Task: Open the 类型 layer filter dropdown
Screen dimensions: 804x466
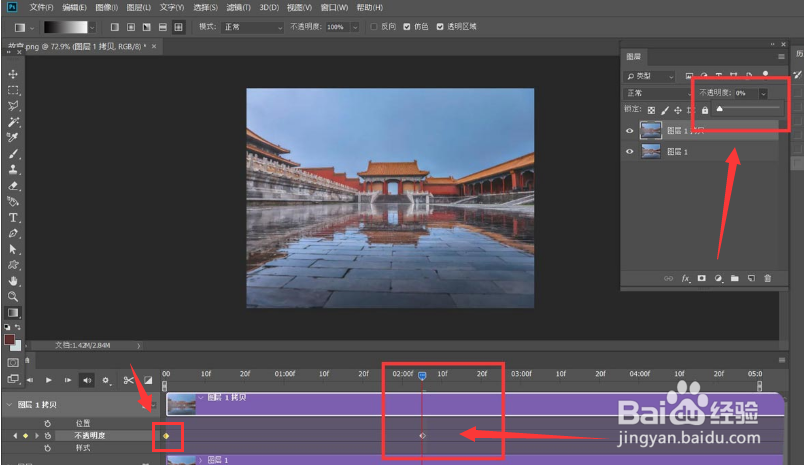Action: coord(649,76)
